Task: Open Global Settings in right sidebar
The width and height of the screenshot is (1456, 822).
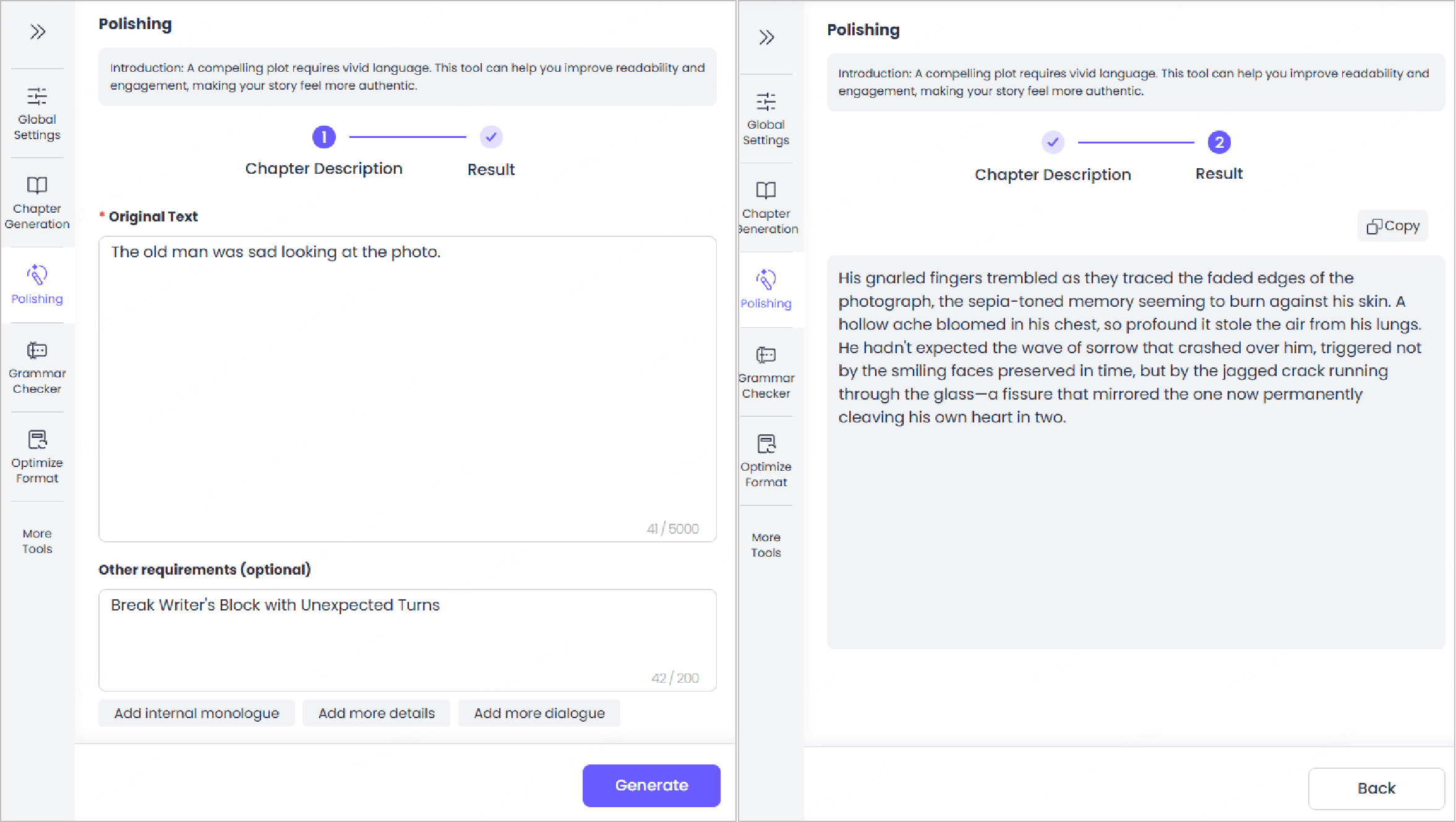Action: pyautogui.click(x=766, y=119)
